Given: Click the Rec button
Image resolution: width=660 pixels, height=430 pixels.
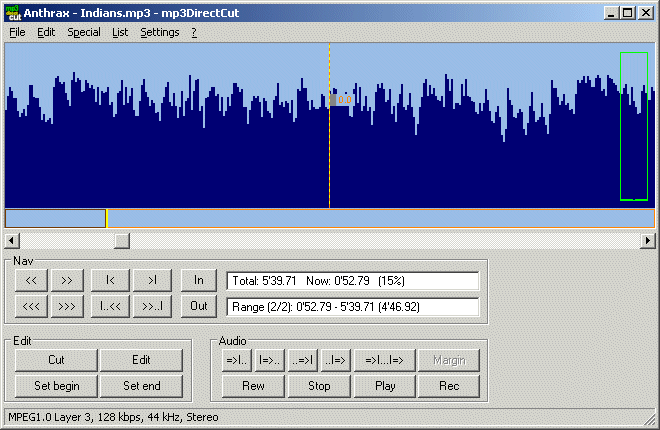Looking at the screenshot, I should tap(449, 386).
